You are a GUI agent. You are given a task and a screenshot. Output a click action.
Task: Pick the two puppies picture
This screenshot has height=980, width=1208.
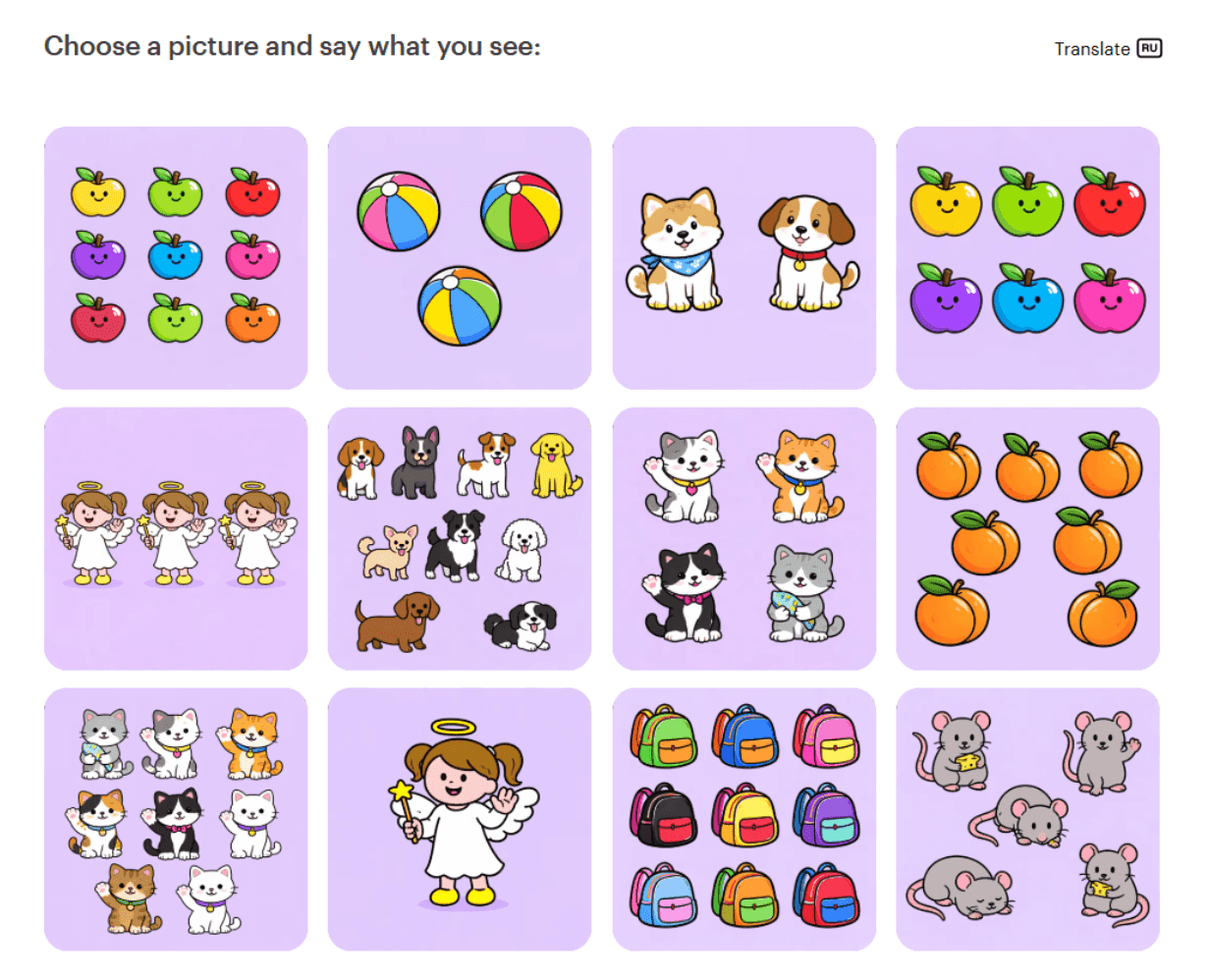pyautogui.click(x=744, y=258)
